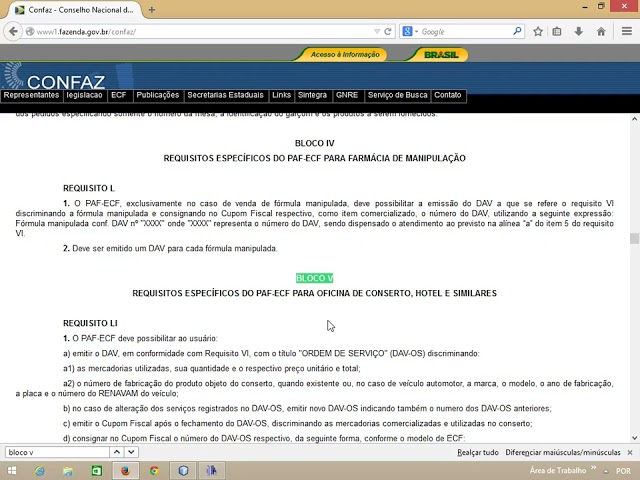
Task: Open the search engine selector dropdown
Action: [x=410, y=31]
